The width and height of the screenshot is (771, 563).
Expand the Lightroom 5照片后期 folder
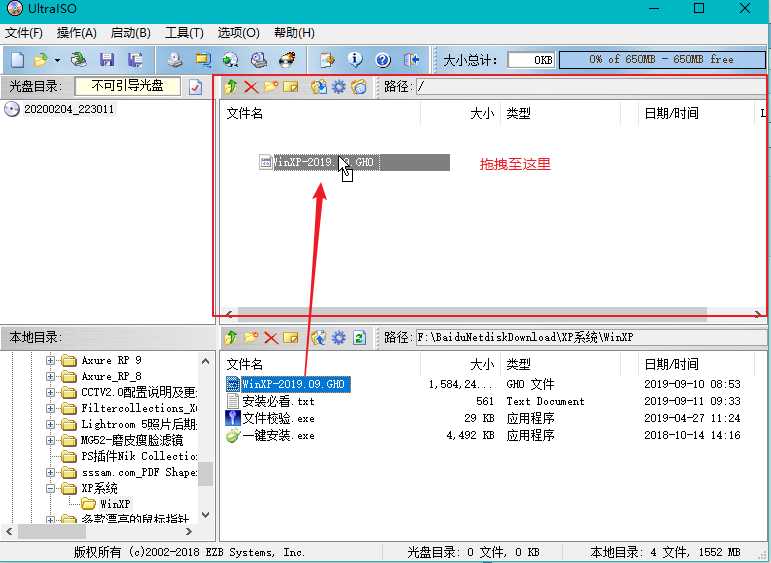(50, 424)
